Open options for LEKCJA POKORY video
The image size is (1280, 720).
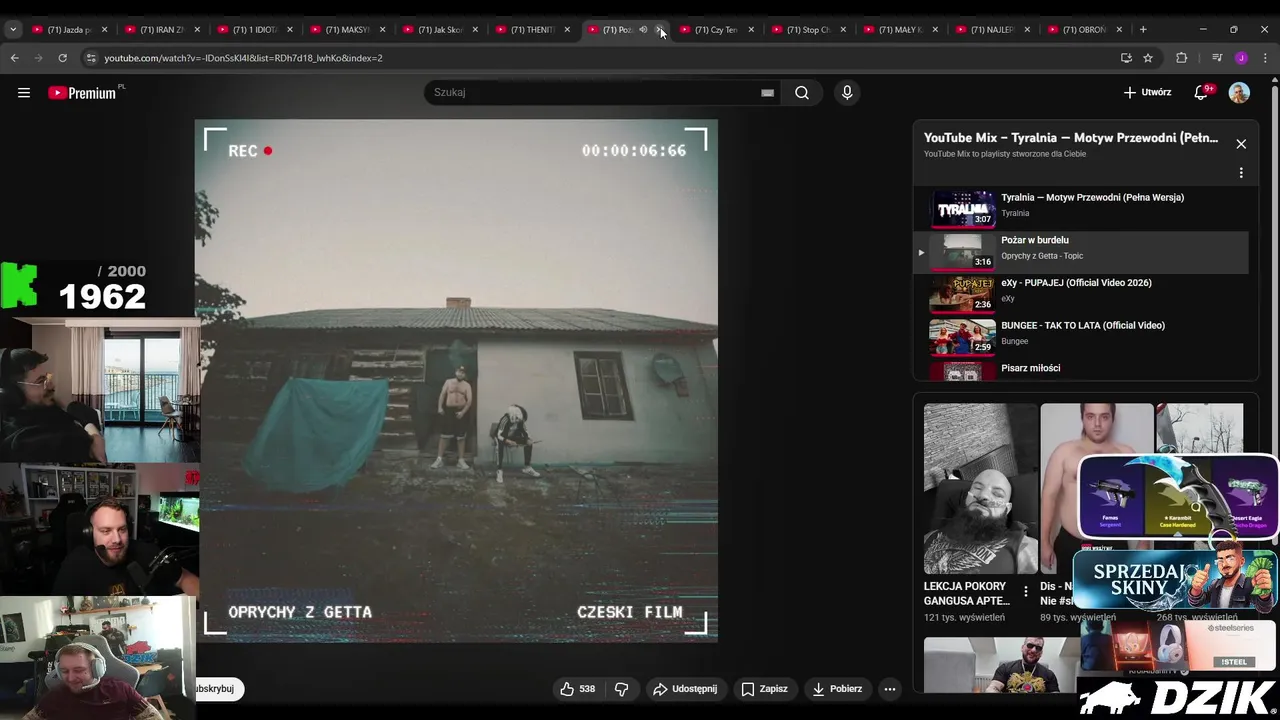(x=1025, y=592)
